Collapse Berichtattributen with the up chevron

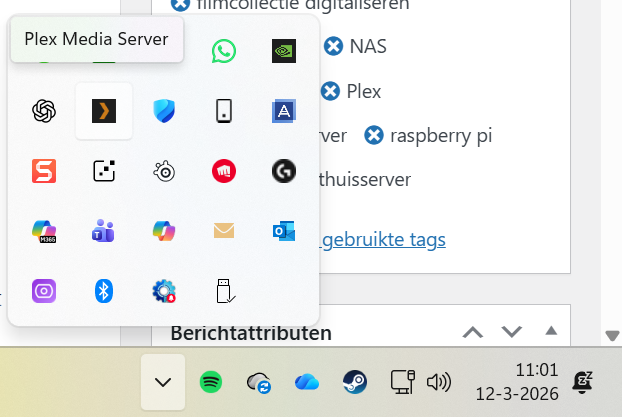[x=473, y=331]
